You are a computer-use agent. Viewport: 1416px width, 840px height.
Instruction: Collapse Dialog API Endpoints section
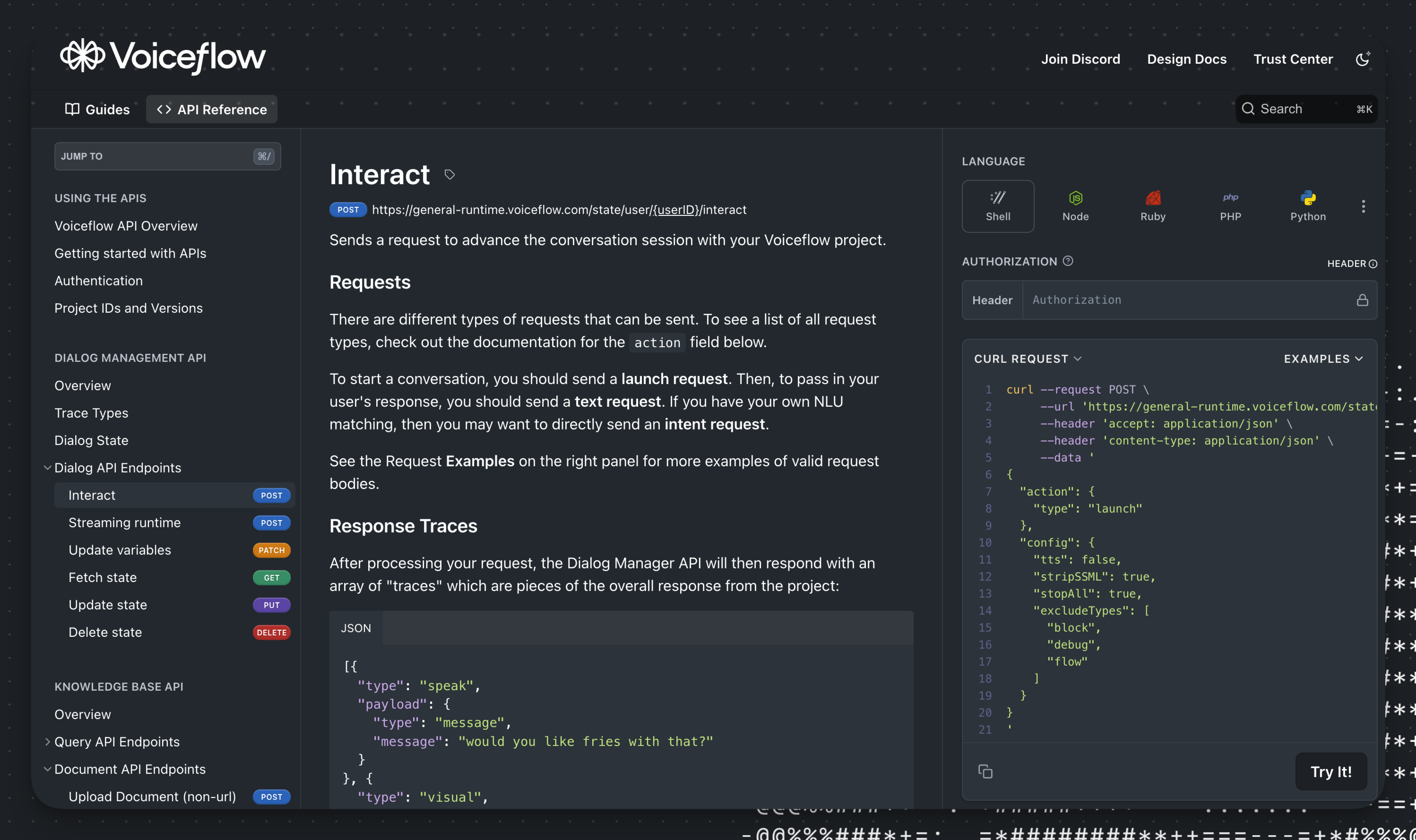click(48, 468)
